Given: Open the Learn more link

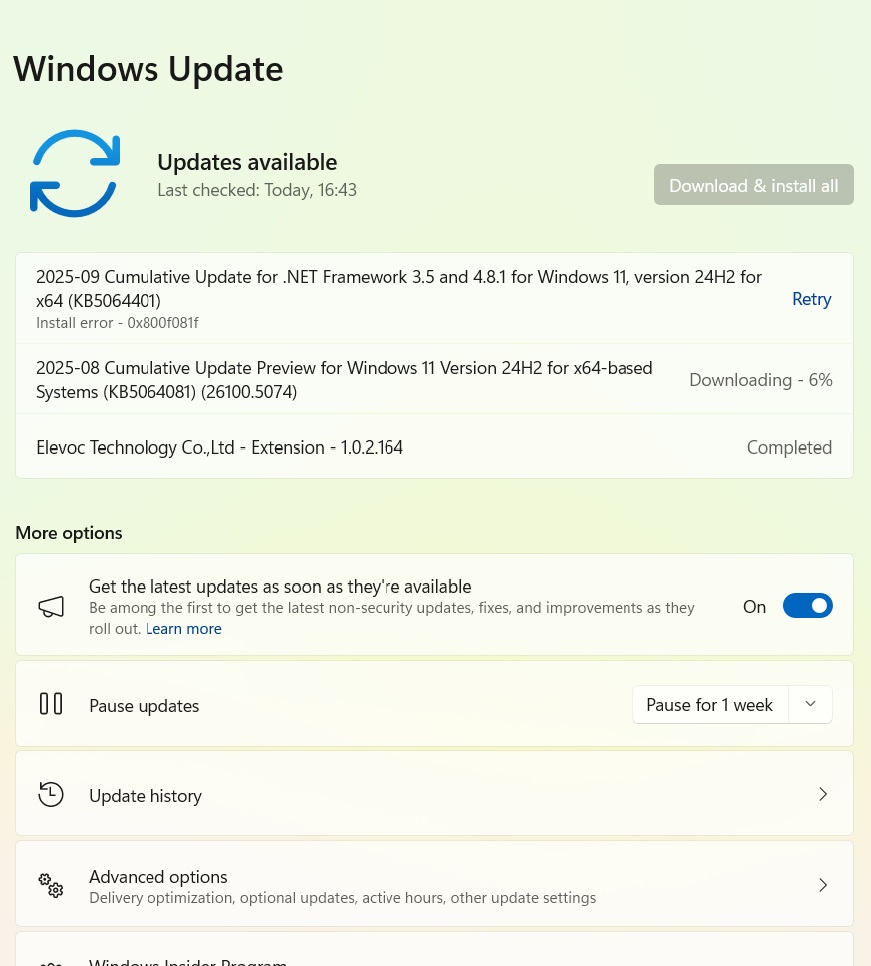Looking at the screenshot, I should [x=183, y=628].
